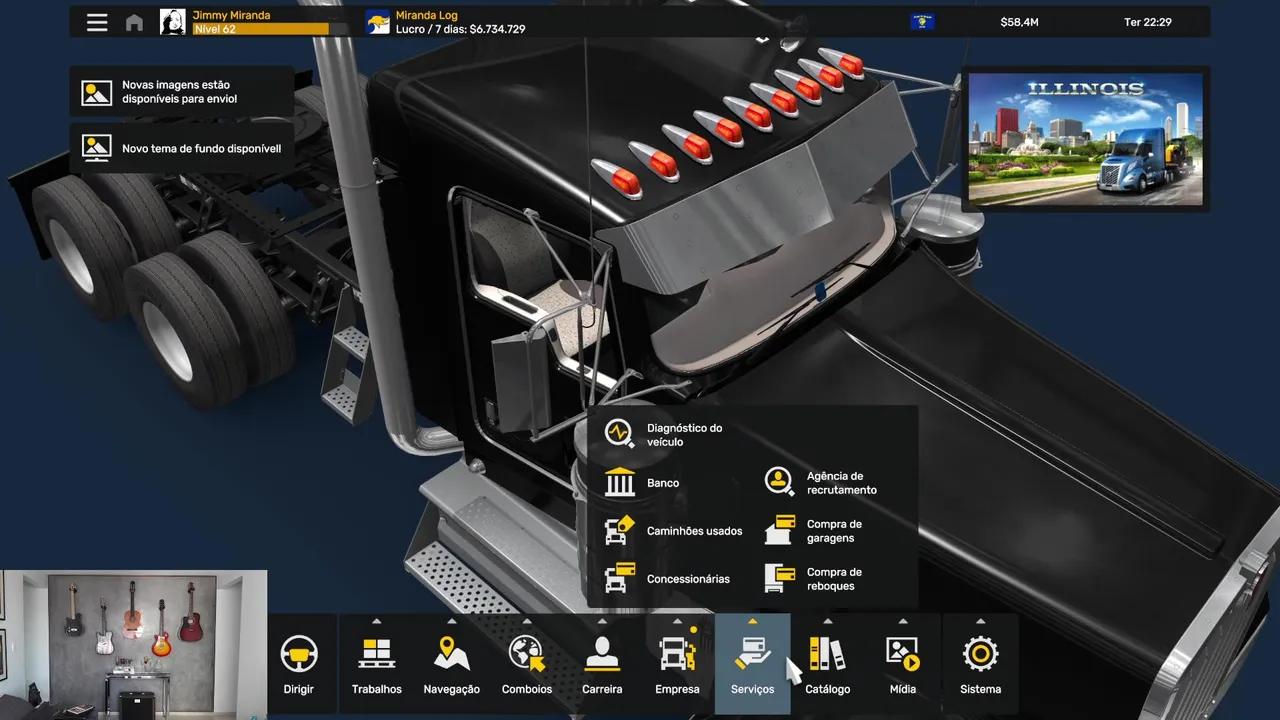The height and width of the screenshot is (720, 1280).
Task: Open the Carreira menu tab
Action: tap(602, 664)
